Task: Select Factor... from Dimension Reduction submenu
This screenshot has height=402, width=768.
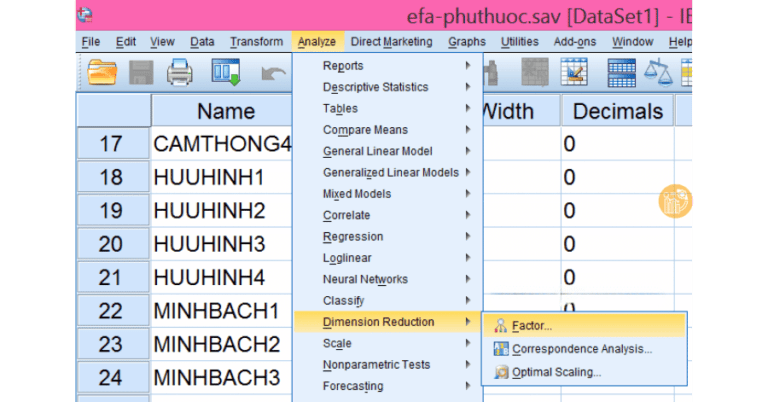Action: [x=531, y=326]
